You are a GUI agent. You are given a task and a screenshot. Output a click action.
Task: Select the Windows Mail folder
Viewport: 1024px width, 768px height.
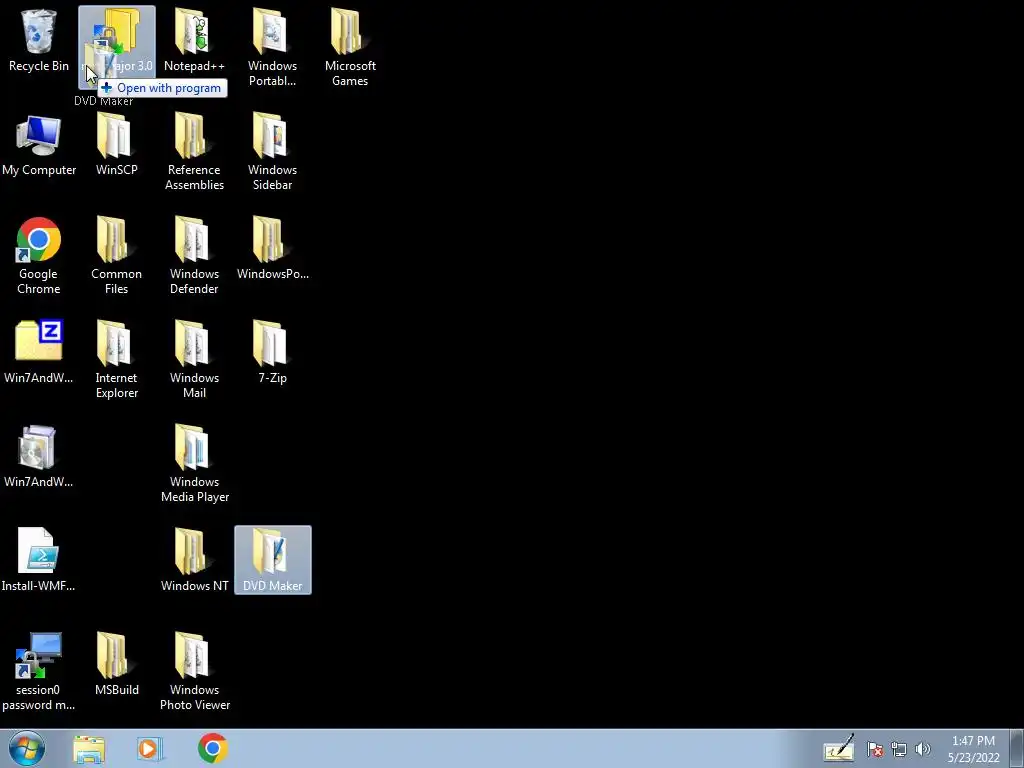click(194, 359)
